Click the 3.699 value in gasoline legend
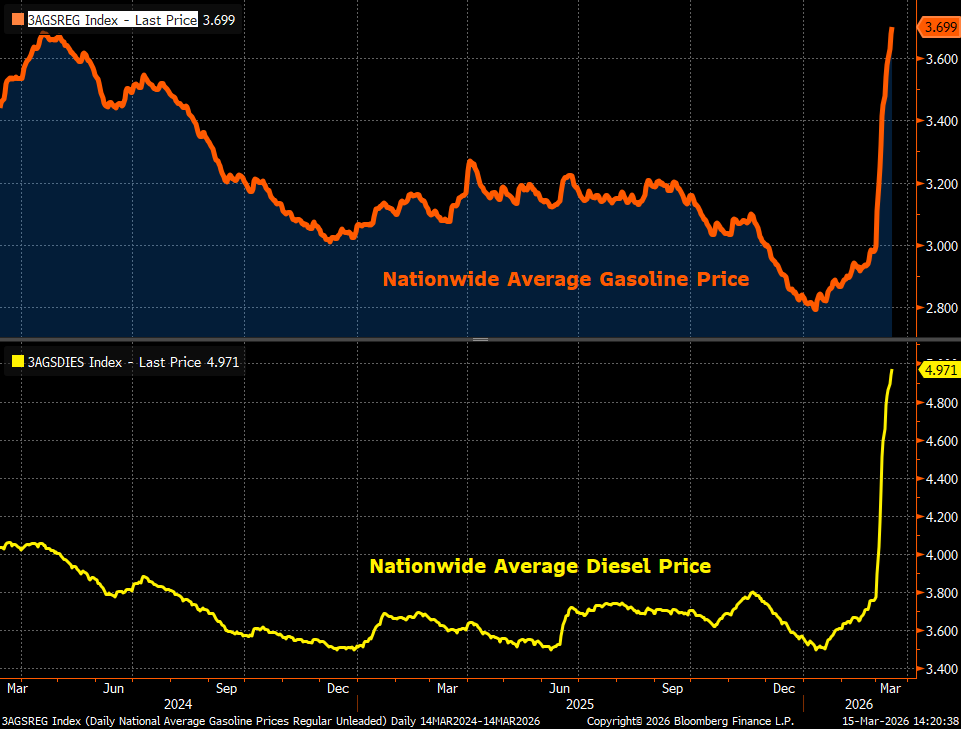The image size is (961, 729). click(219, 19)
